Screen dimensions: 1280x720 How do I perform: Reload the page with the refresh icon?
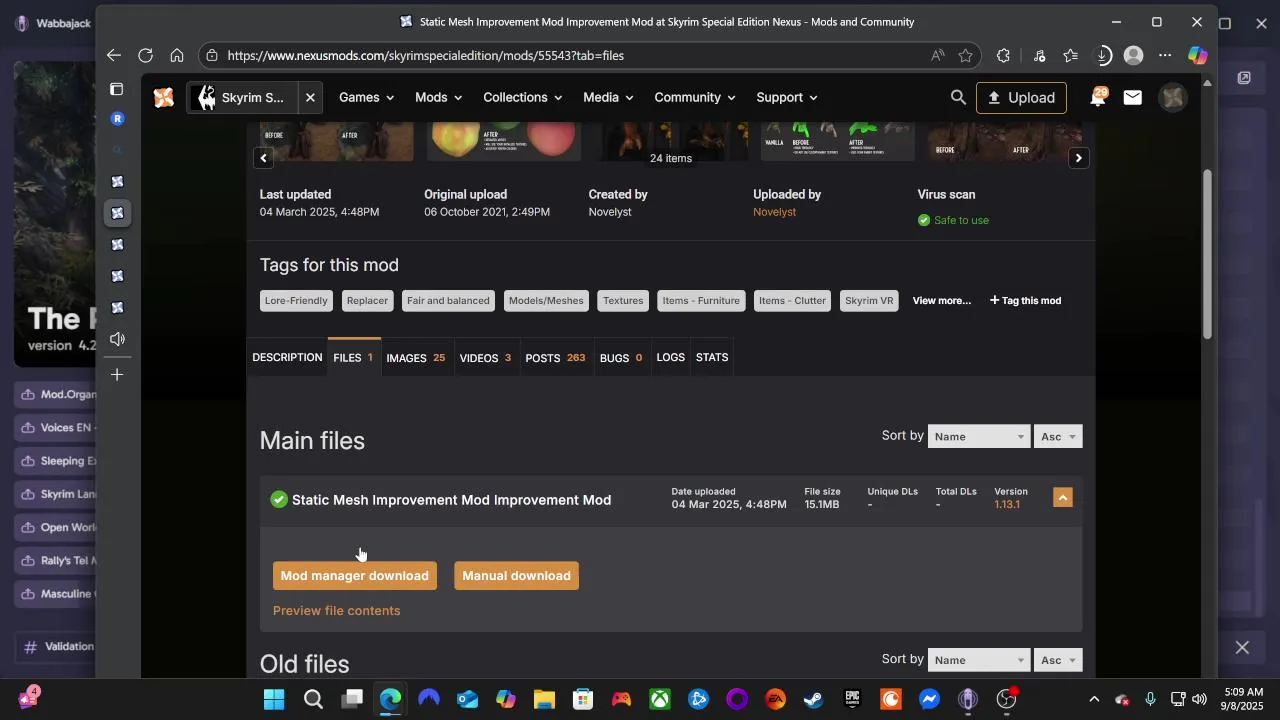146,56
